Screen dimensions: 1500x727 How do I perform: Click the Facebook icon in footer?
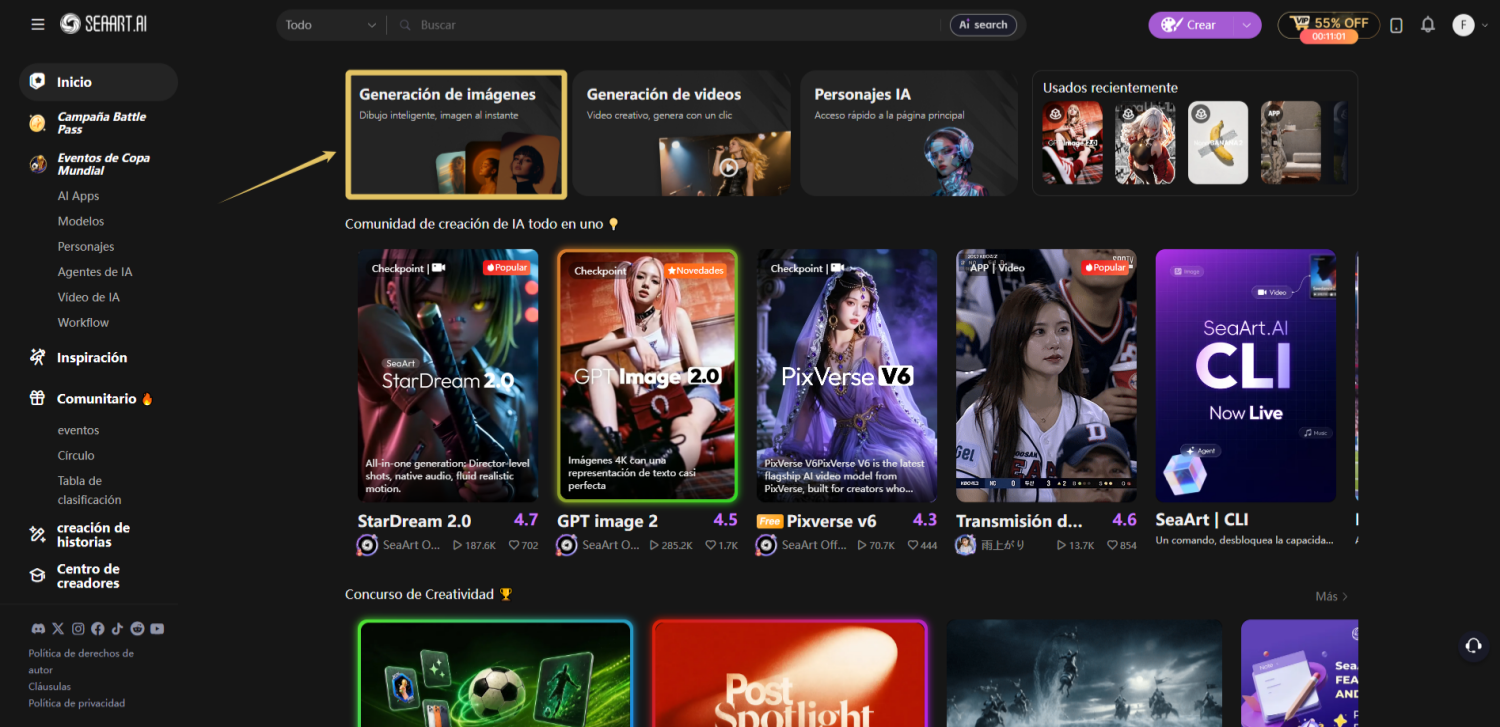(98, 629)
